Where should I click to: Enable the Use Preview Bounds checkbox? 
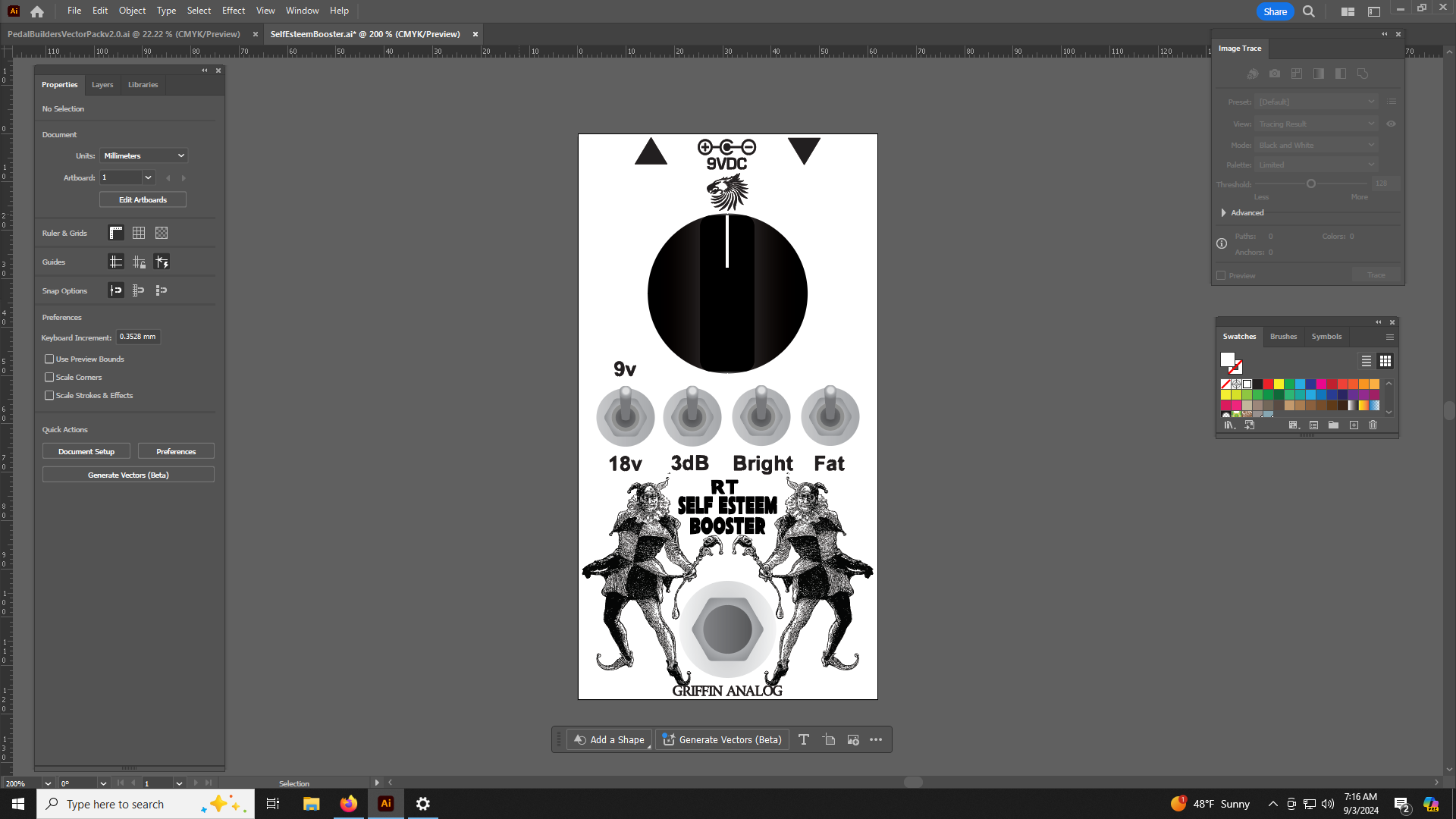(x=49, y=359)
